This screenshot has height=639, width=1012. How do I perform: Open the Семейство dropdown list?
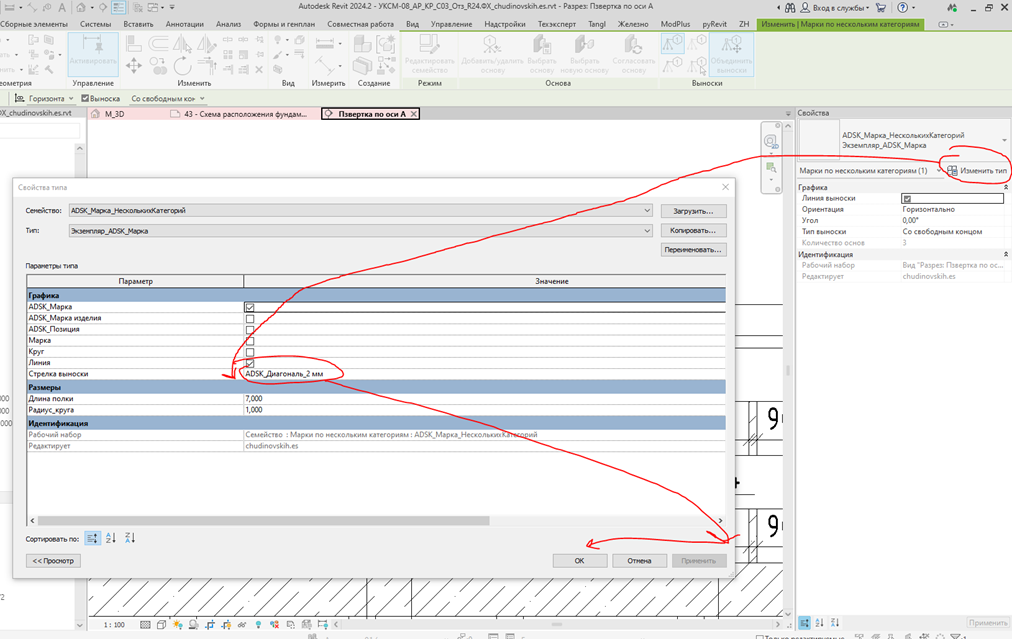pyautogui.click(x=647, y=210)
